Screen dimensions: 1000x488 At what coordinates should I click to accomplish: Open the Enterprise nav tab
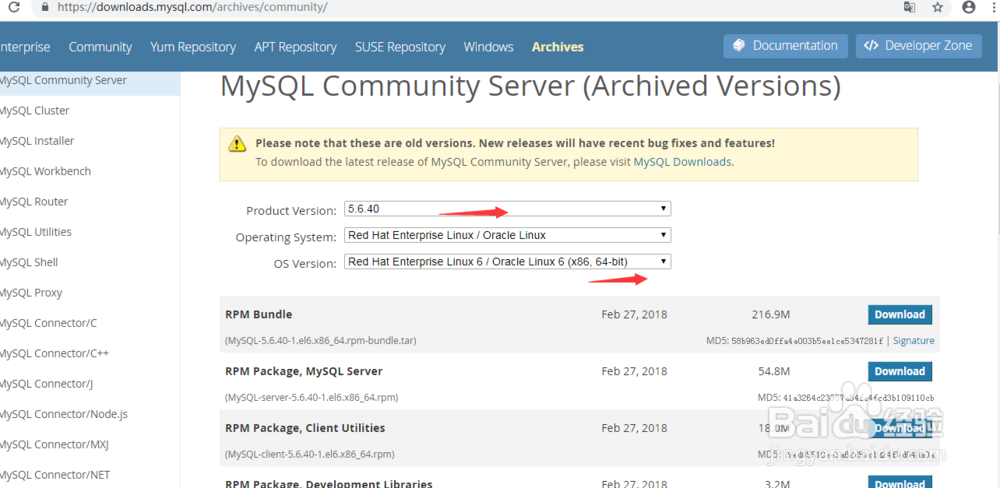pos(25,47)
